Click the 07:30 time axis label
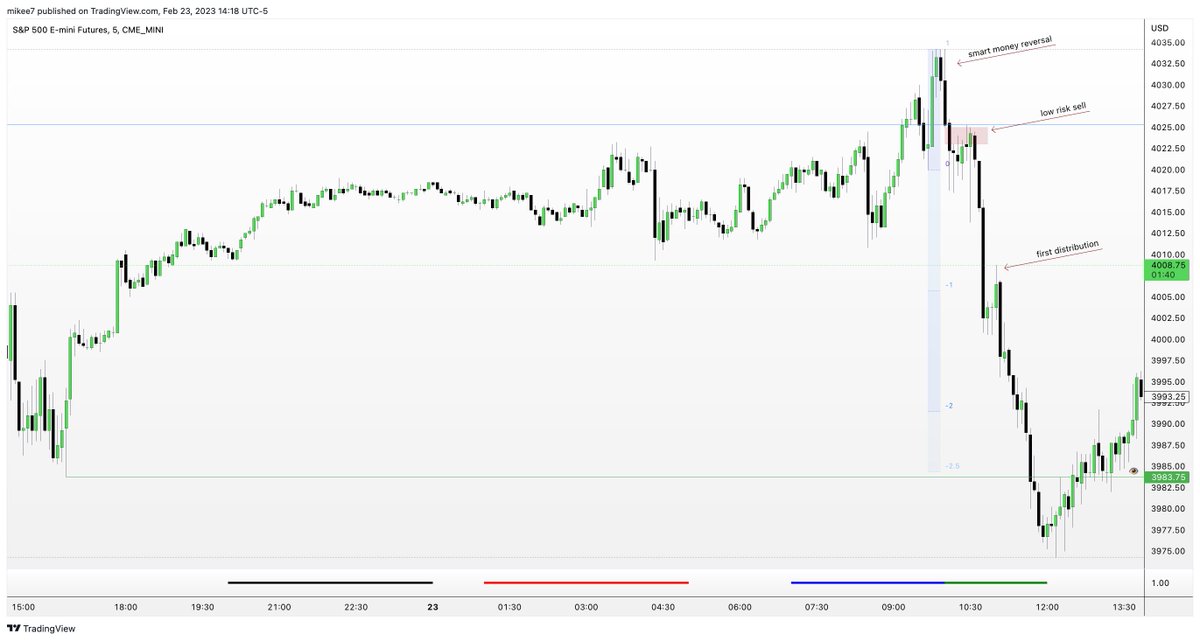The height and width of the screenshot is (641, 1200). coord(817,607)
